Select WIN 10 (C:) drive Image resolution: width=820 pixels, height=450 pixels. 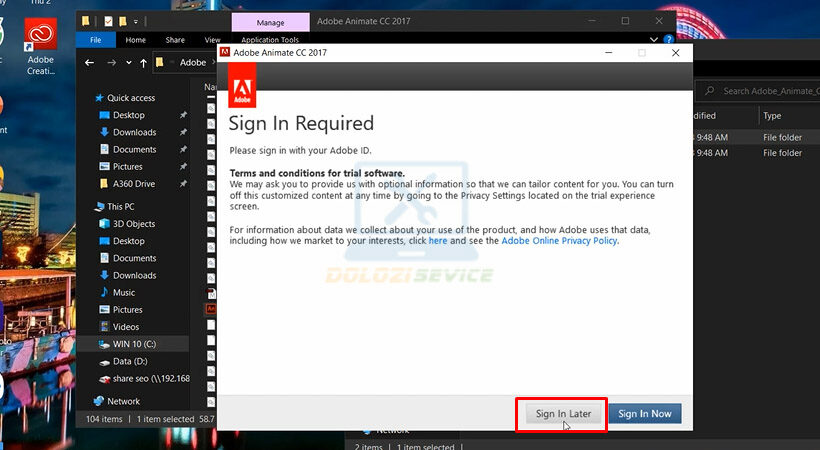click(x=134, y=344)
